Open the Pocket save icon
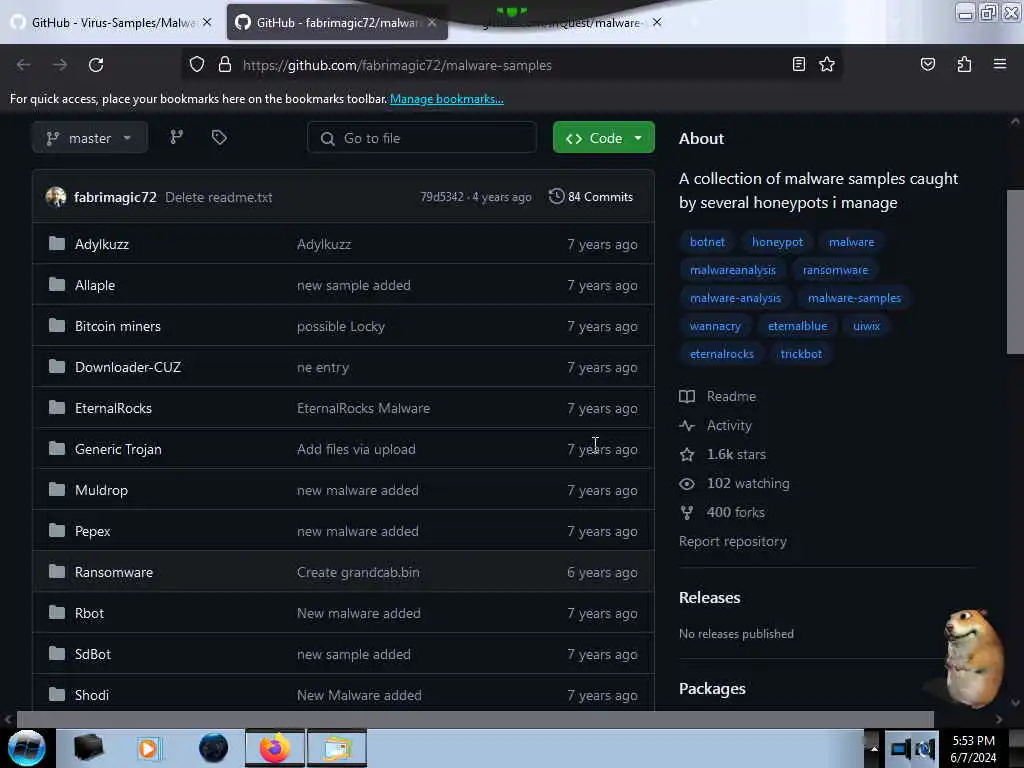Screen dimensions: 1024x768 pos(927,64)
